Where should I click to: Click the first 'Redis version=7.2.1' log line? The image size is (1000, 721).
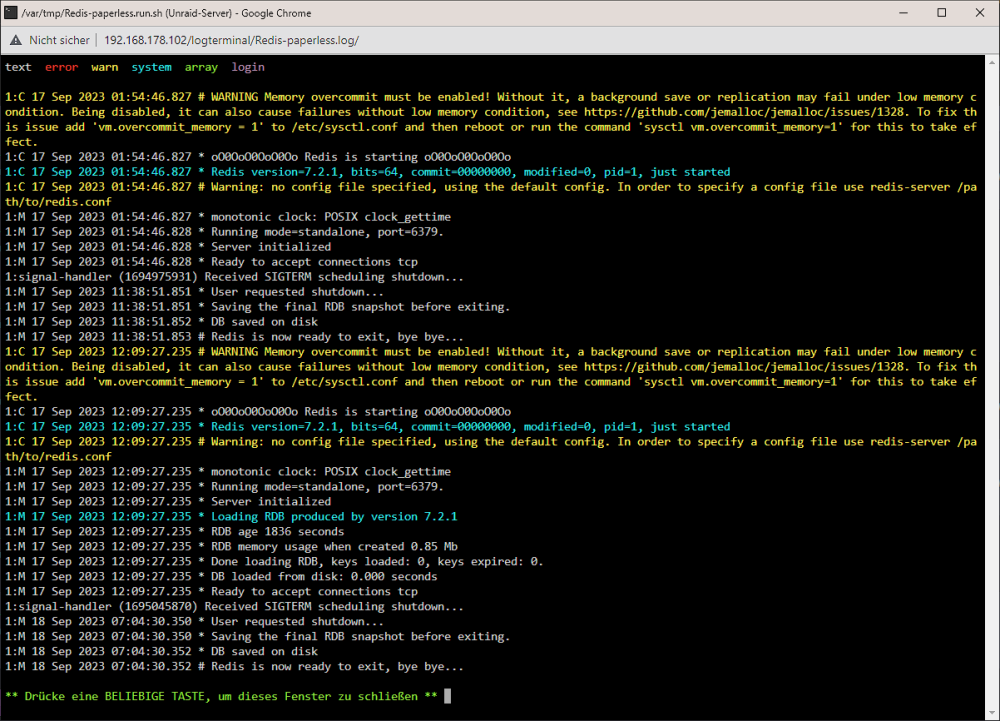point(367,172)
